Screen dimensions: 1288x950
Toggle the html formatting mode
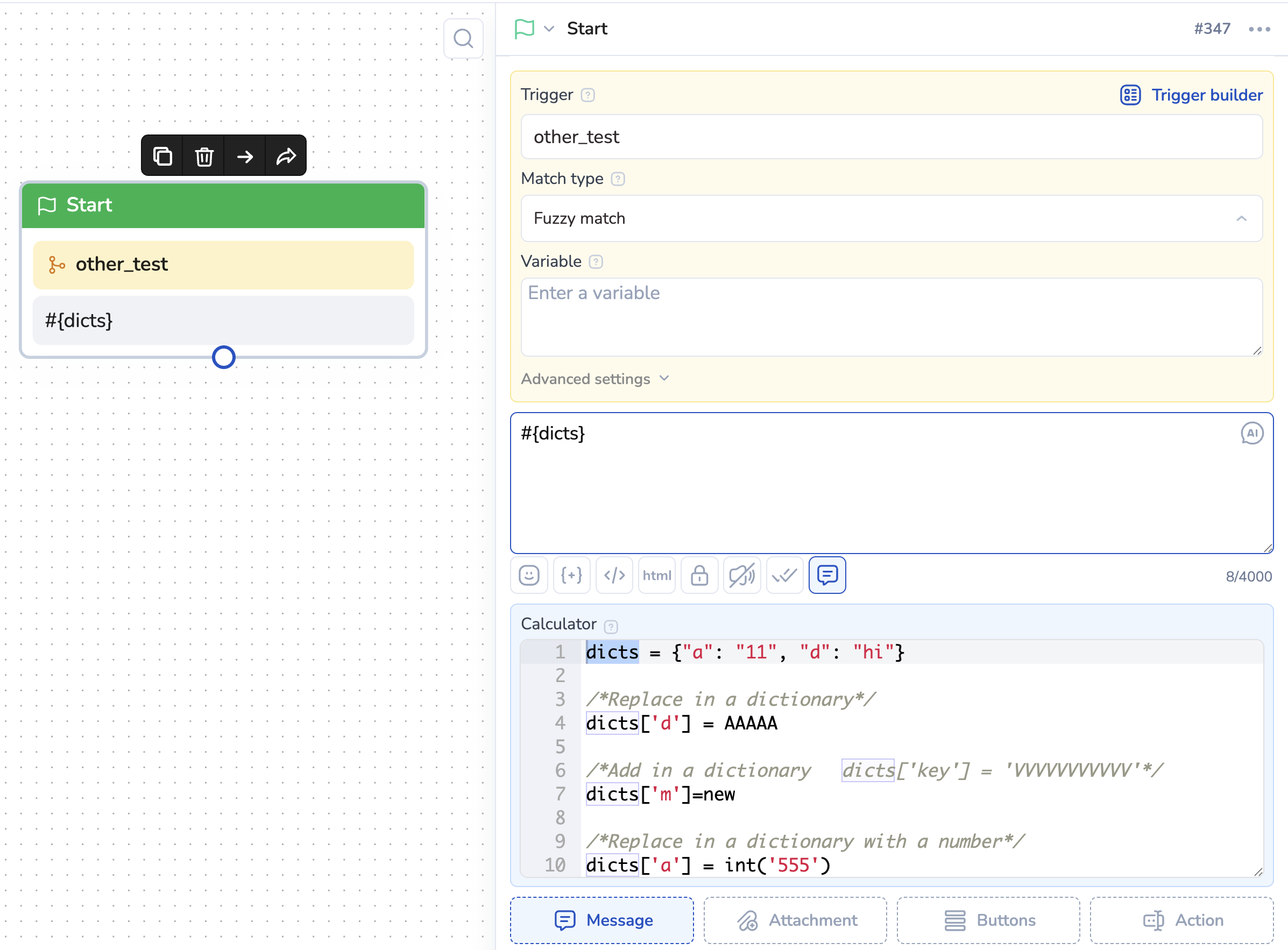tap(657, 575)
